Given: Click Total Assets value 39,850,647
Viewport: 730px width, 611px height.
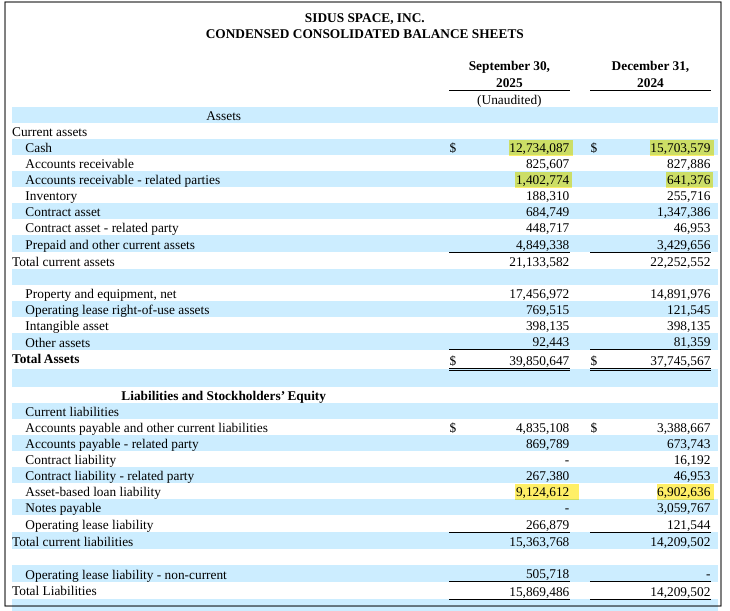Looking at the screenshot, I should click(539, 361).
